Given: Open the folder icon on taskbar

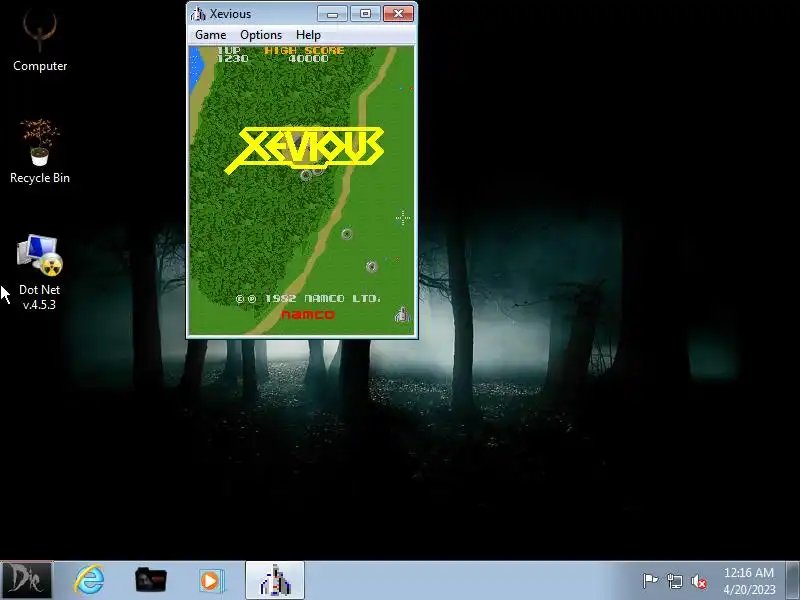Looking at the screenshot, I should (151, 580).
